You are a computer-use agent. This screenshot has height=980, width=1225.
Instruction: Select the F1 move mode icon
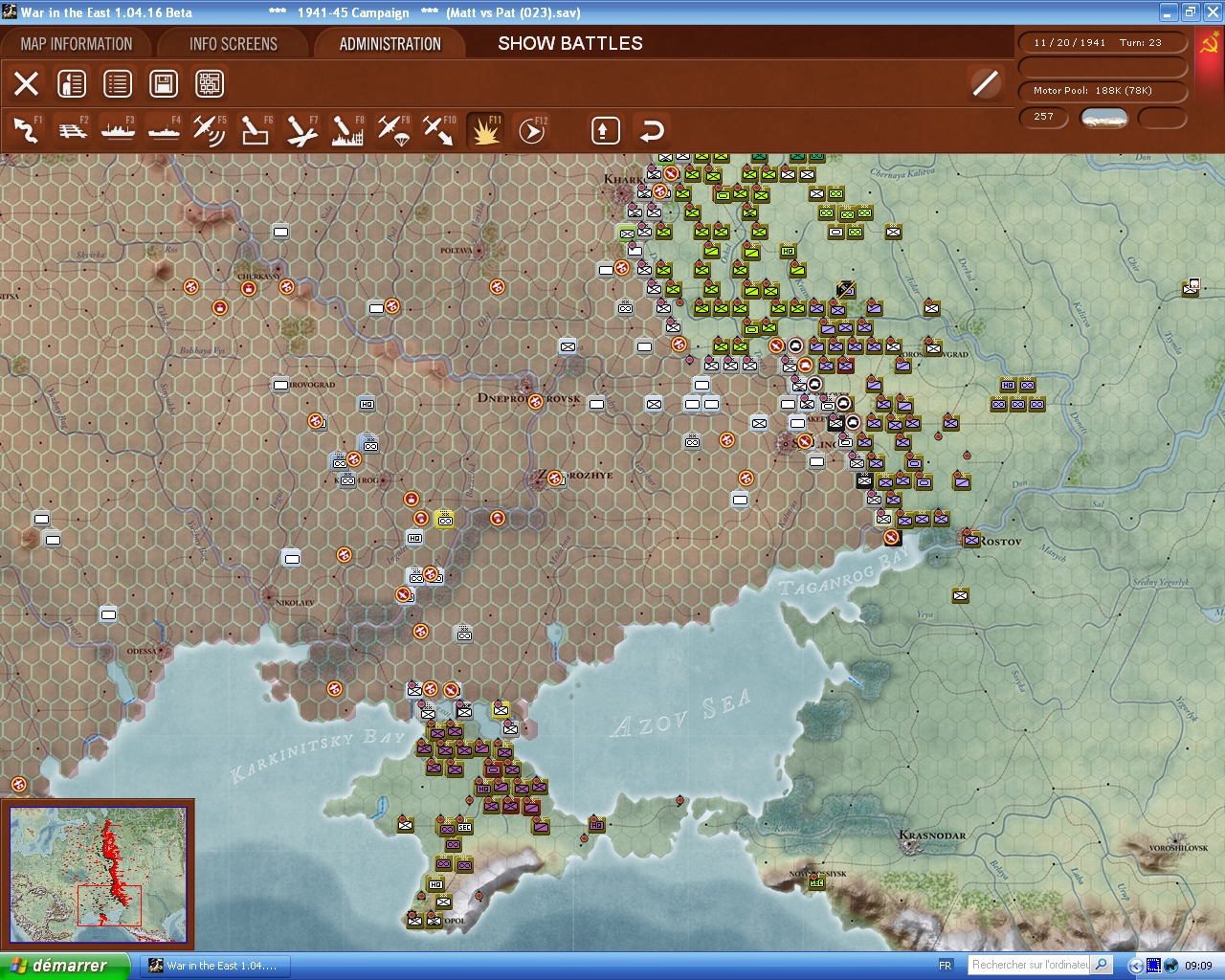(x=26, y=130)
